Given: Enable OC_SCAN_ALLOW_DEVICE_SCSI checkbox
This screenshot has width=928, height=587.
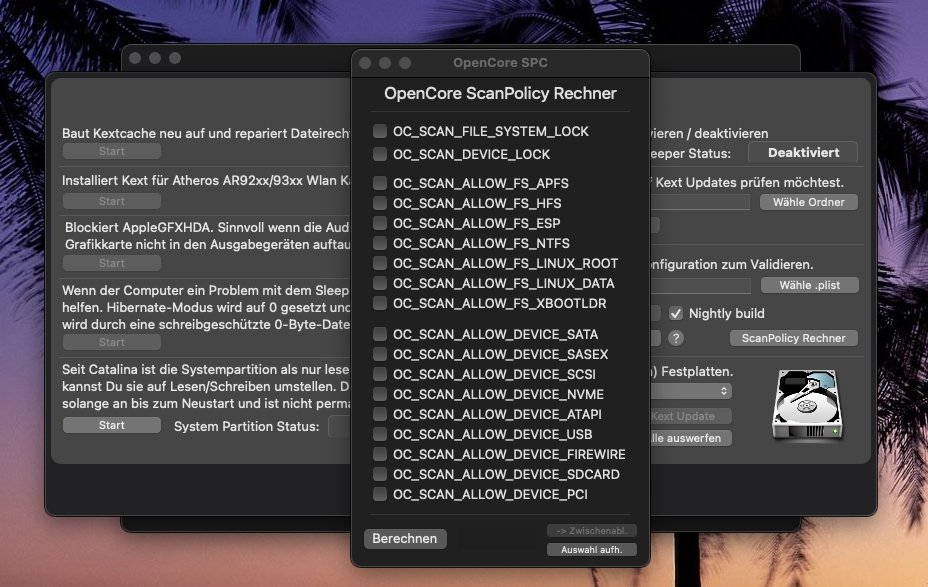Looking at the screenshot, I should (380, 374).
